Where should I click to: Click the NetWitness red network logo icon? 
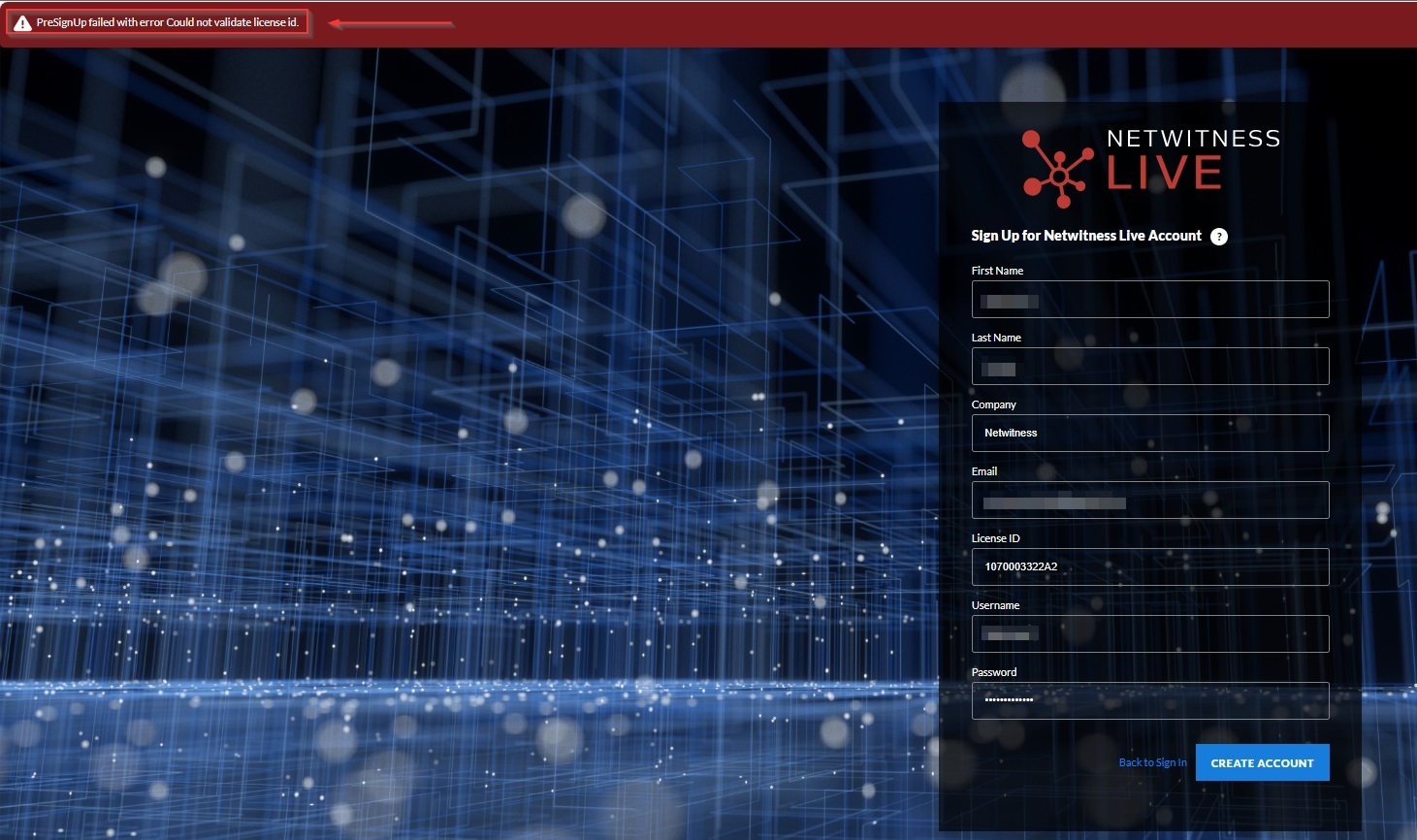(x=1056, y=170)
